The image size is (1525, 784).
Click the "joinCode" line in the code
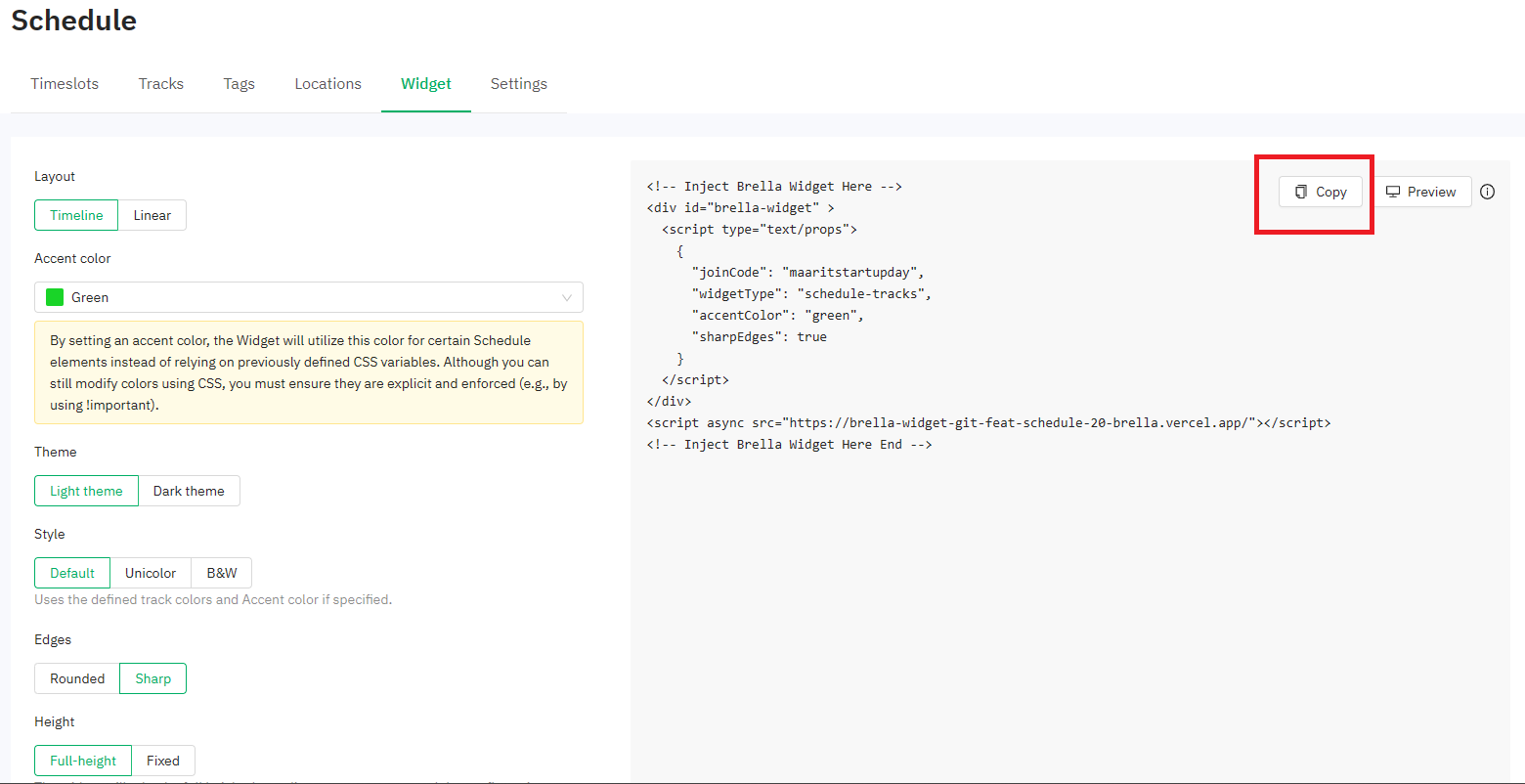pyautogui.click(x=807, y=272)
